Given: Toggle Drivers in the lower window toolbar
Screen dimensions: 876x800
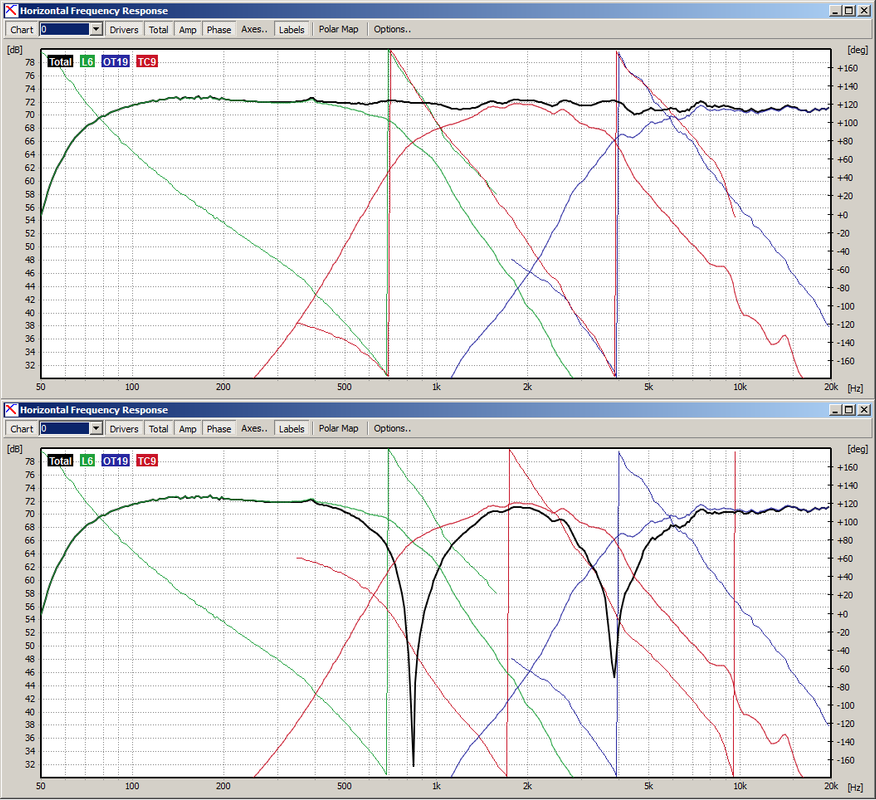Looking at the screenshot, I should click(123, 428).
